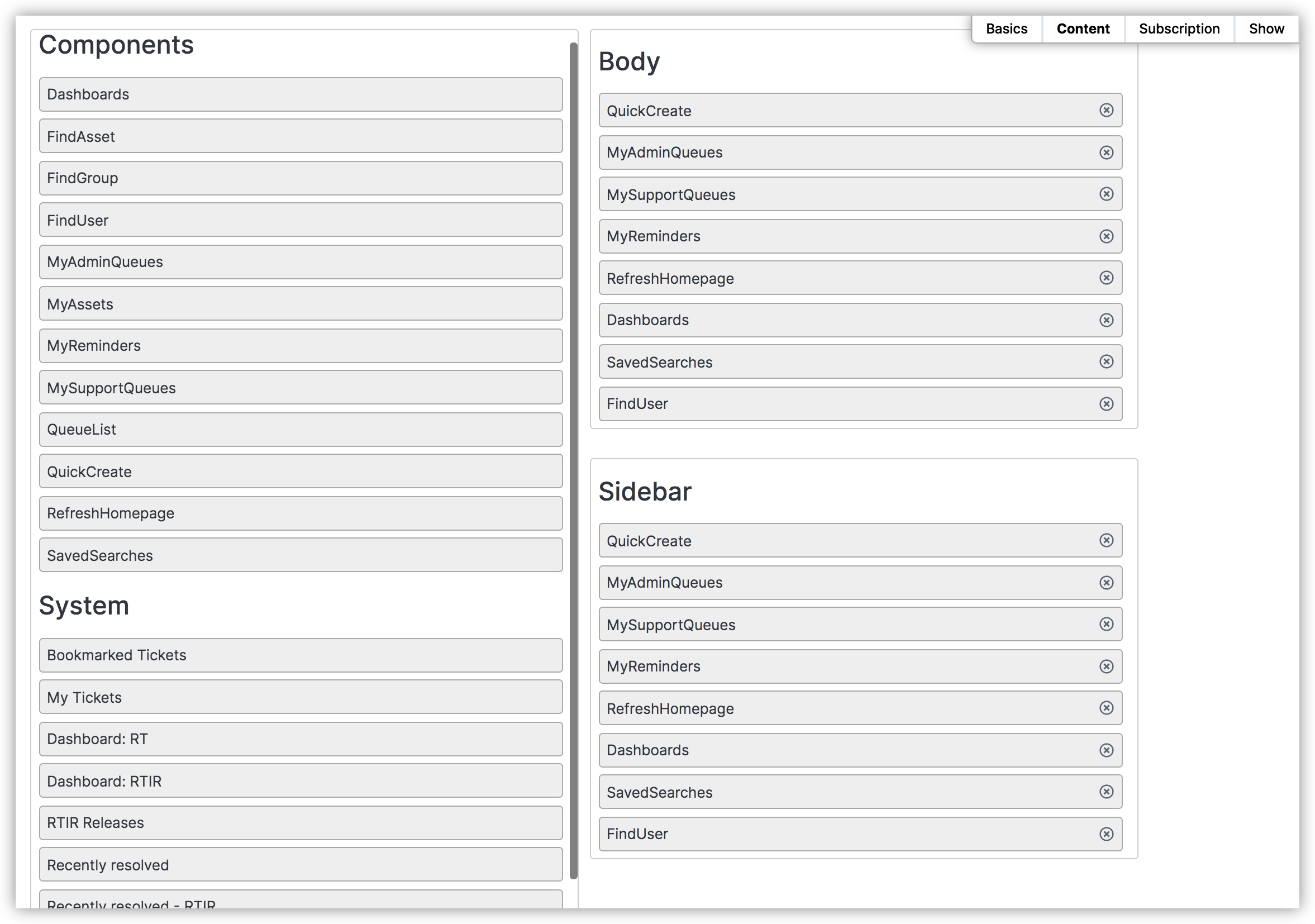Image resolution: width=1315 pixels, height=924 pixels.
Task: Switch to the Basics tab
Action: [1006, 28]
